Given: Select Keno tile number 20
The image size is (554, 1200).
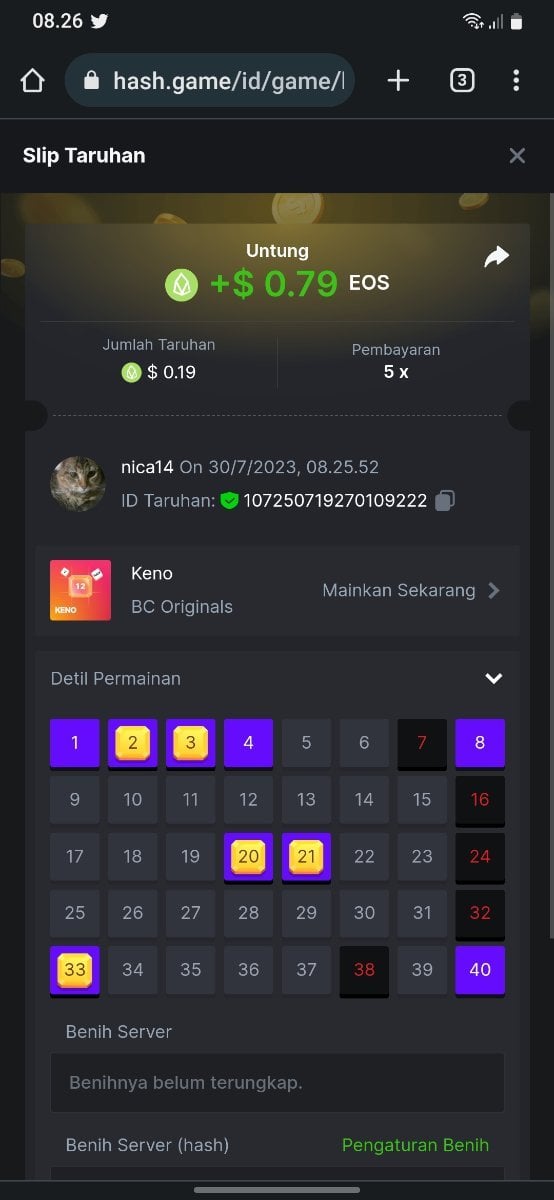Looking at the screenshot, I should (x=248, y=857).
